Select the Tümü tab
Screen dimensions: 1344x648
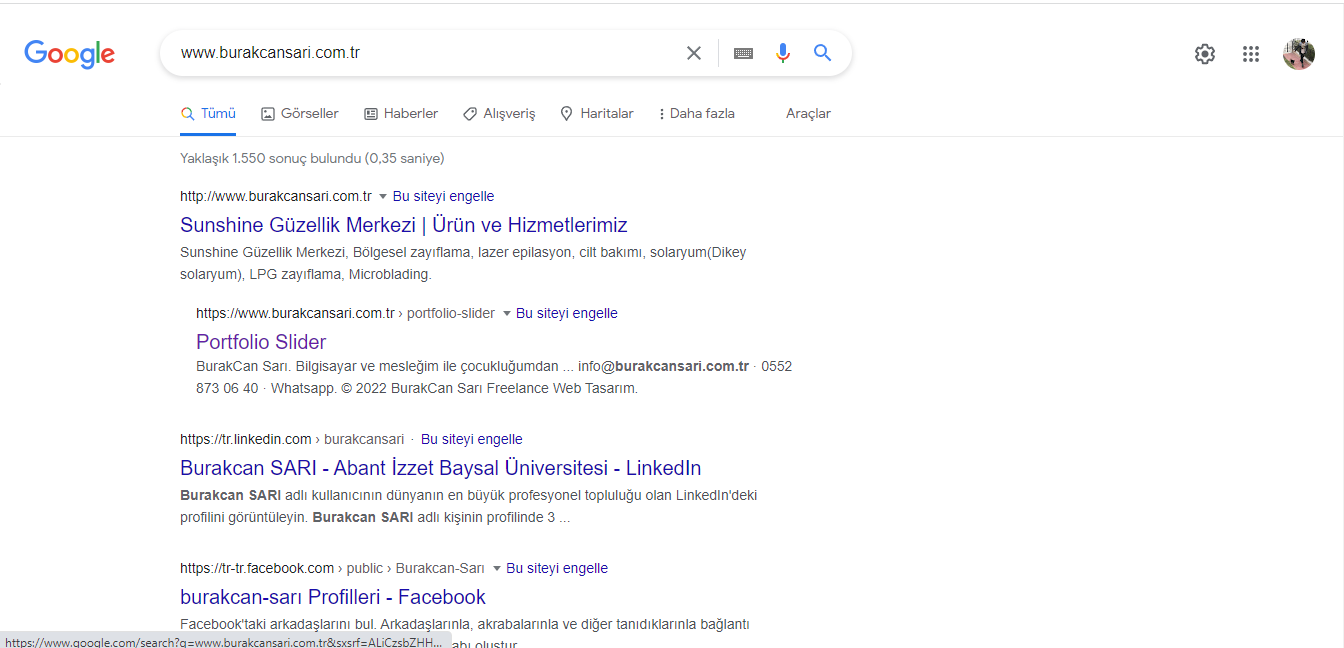coord(208,114)
